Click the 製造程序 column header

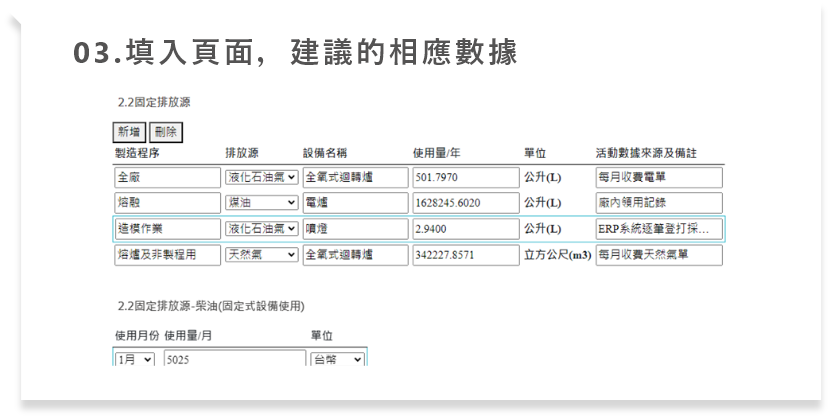137,153
